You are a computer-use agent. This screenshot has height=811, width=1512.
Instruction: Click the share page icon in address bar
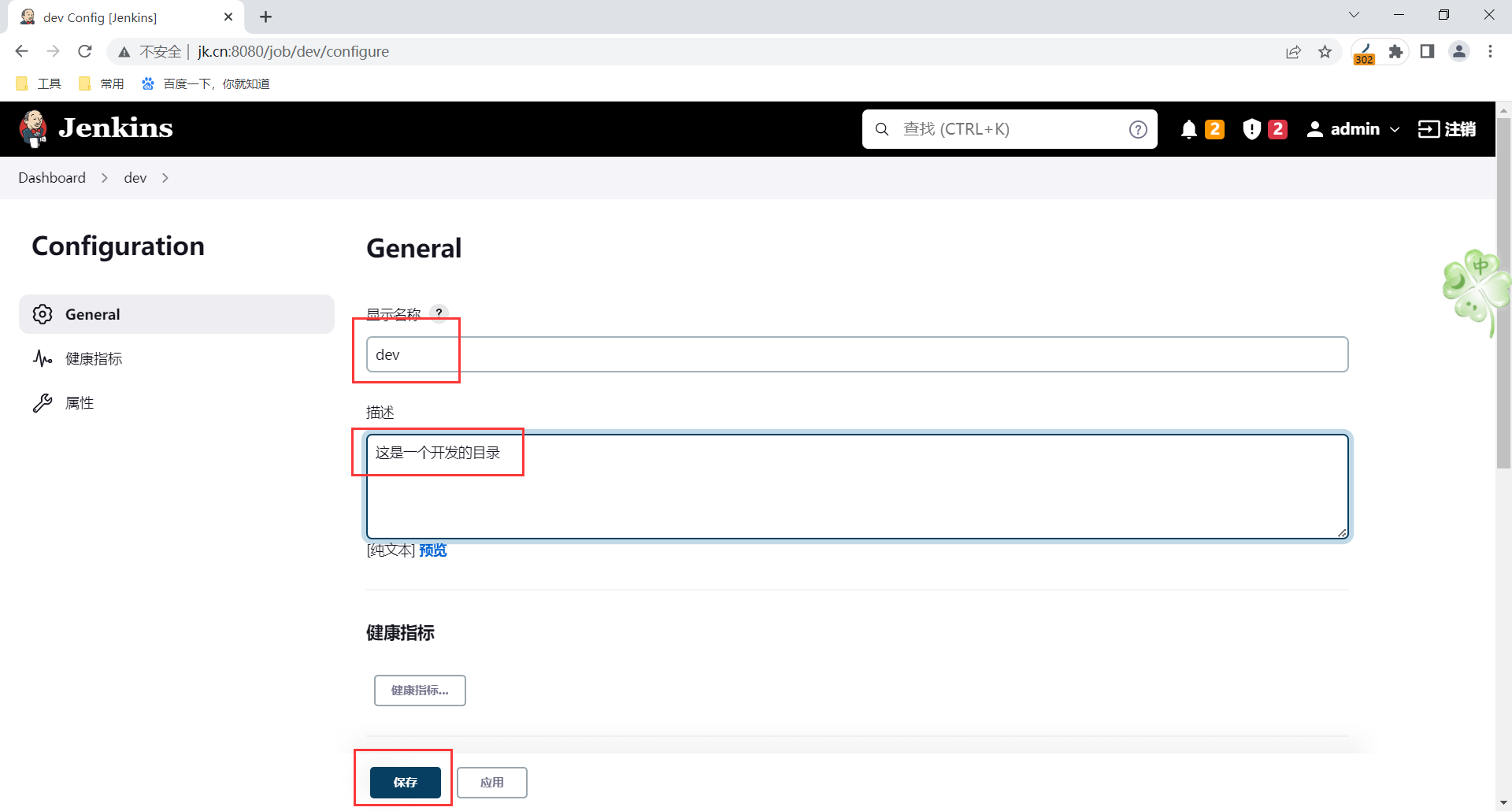tap(1293, 51)
